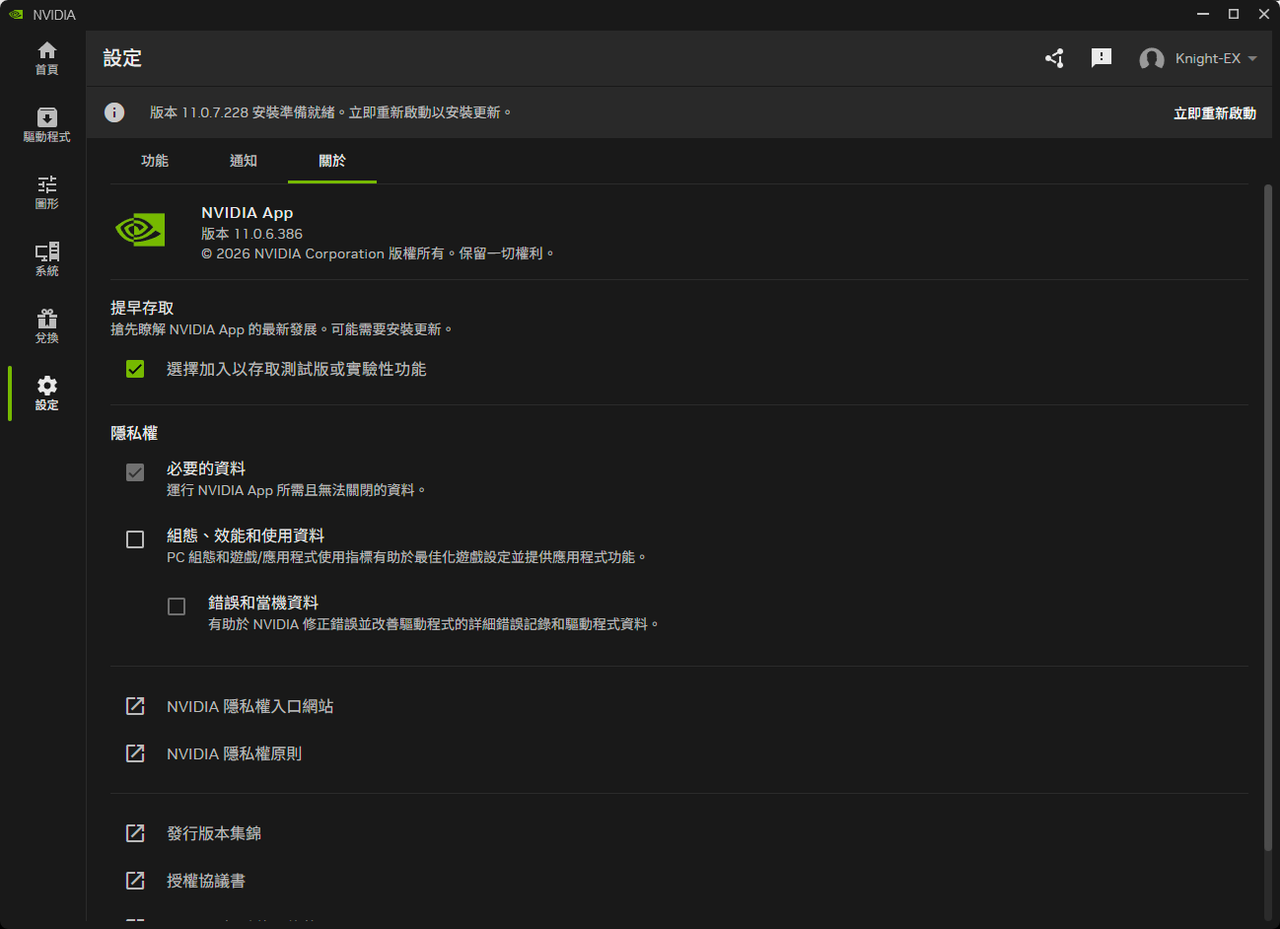This screenshot has width=1280, height=929.
Task: Click the share icon in the header
Action: [x=1054, y=58]
